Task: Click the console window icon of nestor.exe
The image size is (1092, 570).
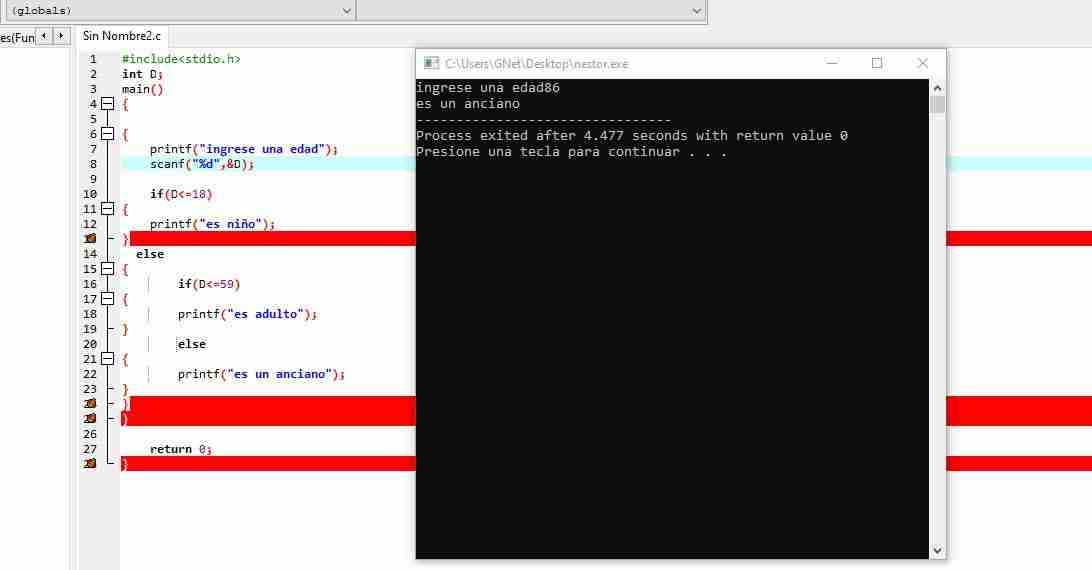Action: pyautogui.click(x=431, y=63)
